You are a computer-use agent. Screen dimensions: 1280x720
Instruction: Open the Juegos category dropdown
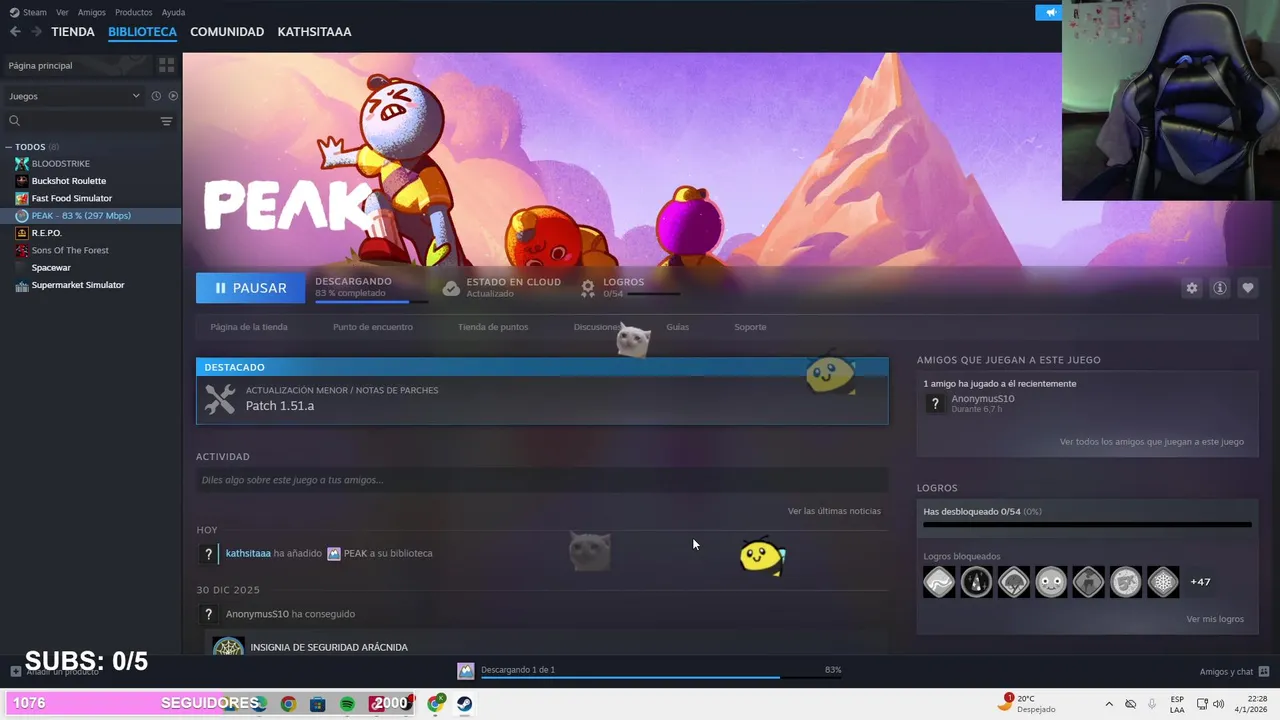pyautogui.click(x=74, y=96)
